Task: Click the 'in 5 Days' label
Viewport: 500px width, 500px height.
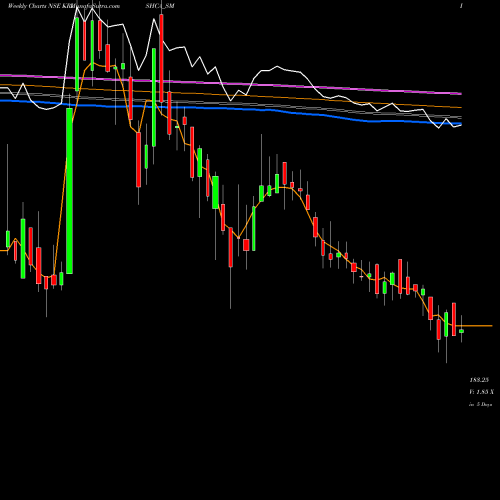Action: (481, 404)
